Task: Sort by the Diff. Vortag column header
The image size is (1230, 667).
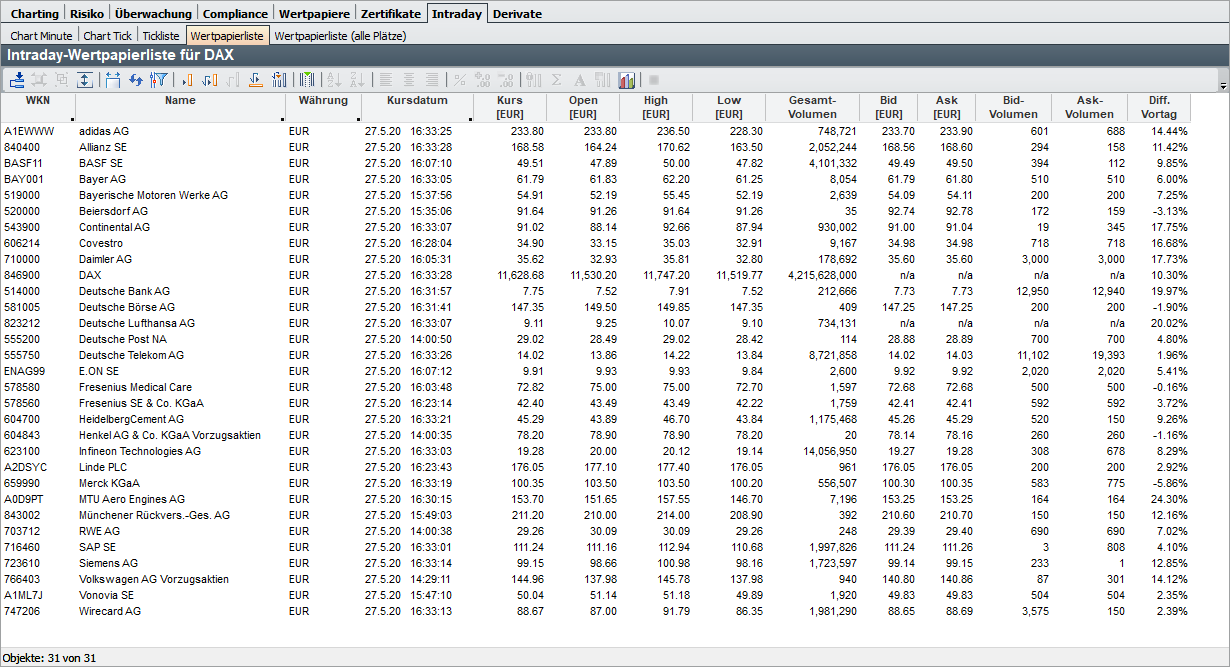Action: point(1158,107)
